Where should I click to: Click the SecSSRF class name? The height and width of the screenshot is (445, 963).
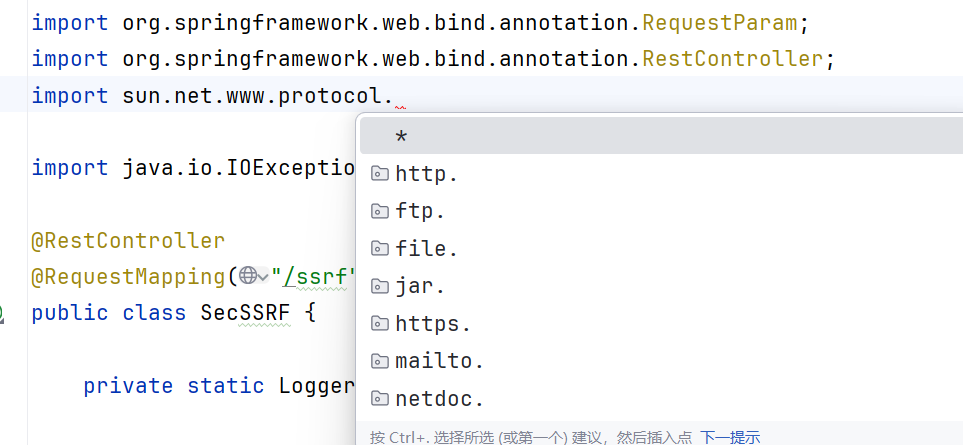(x=245, y=313)
